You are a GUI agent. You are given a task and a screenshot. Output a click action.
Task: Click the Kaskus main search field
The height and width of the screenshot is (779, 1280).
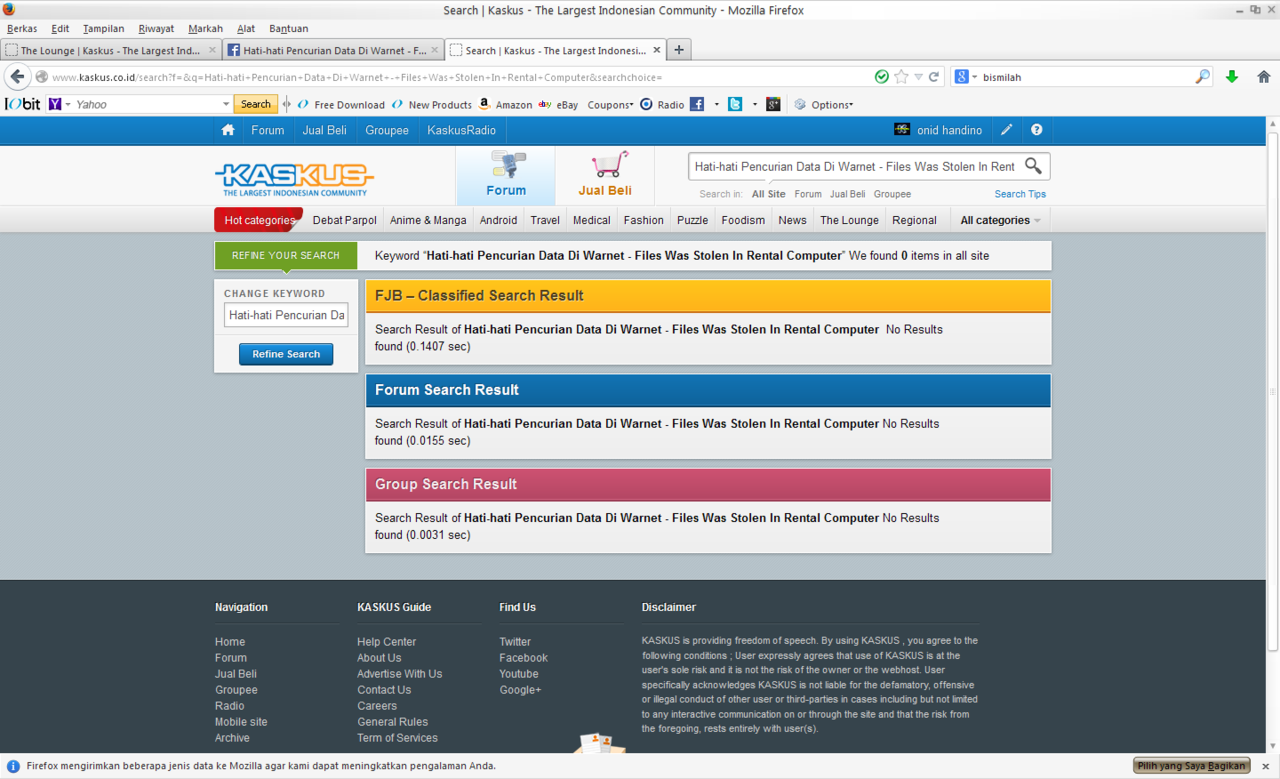pos(855,166)
